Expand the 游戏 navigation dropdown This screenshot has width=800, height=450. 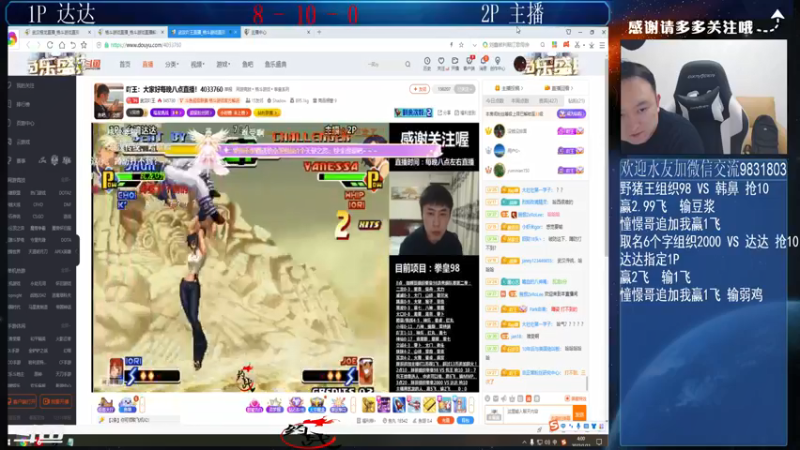(223, 64)
